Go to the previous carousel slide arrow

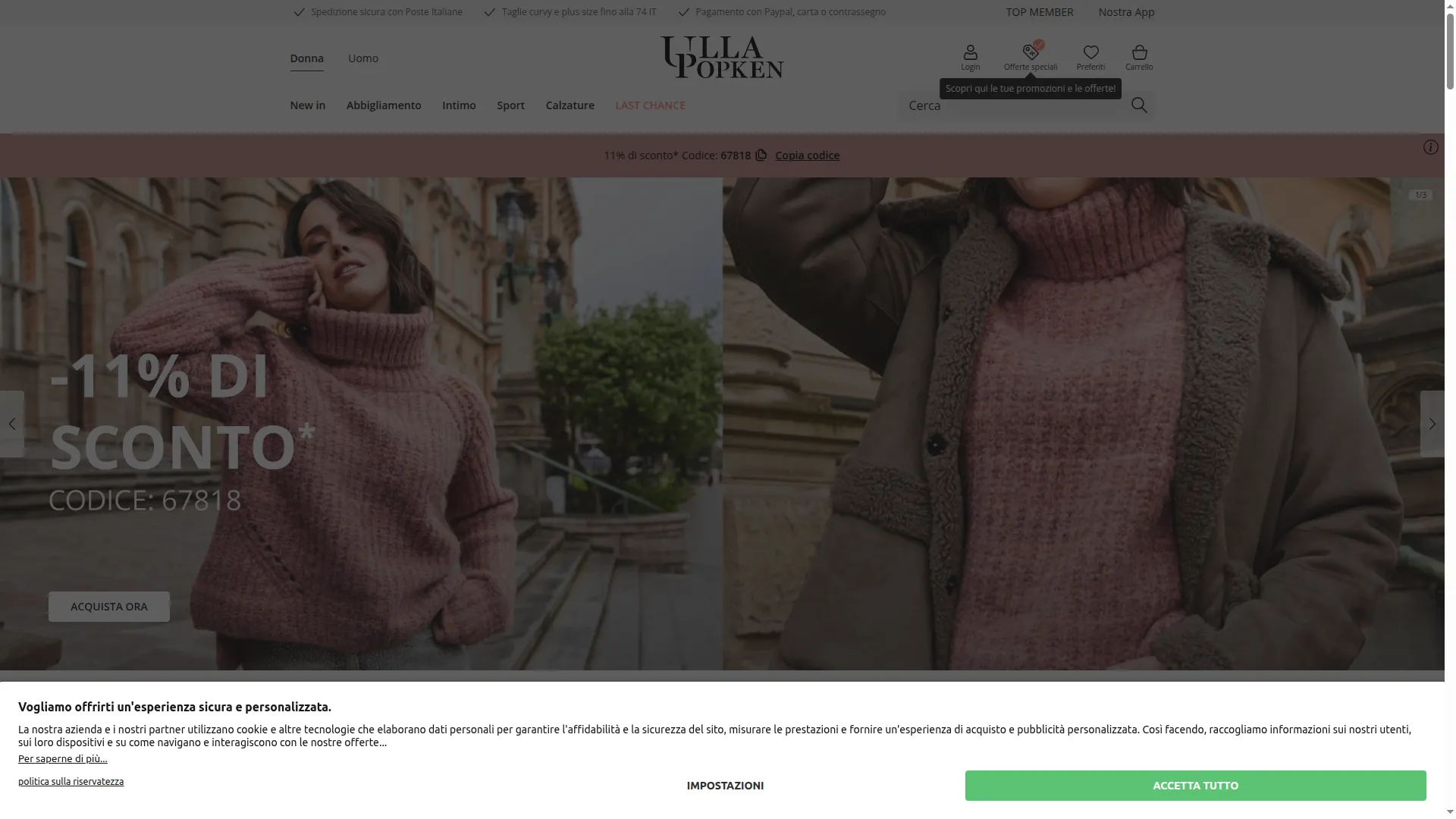[x=12, y=424]
